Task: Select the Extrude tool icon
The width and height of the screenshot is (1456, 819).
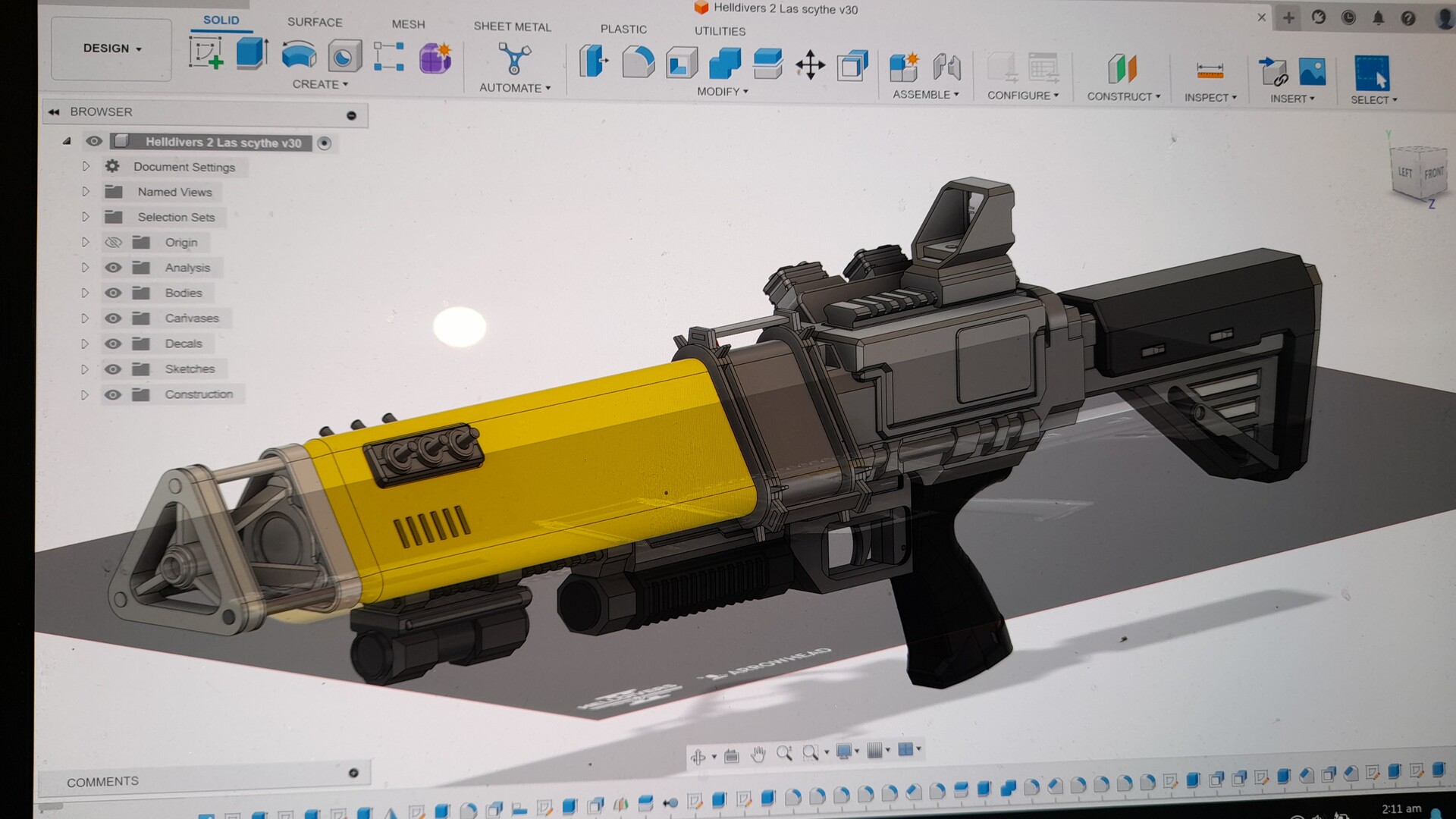Action: (x=252, y=54)
